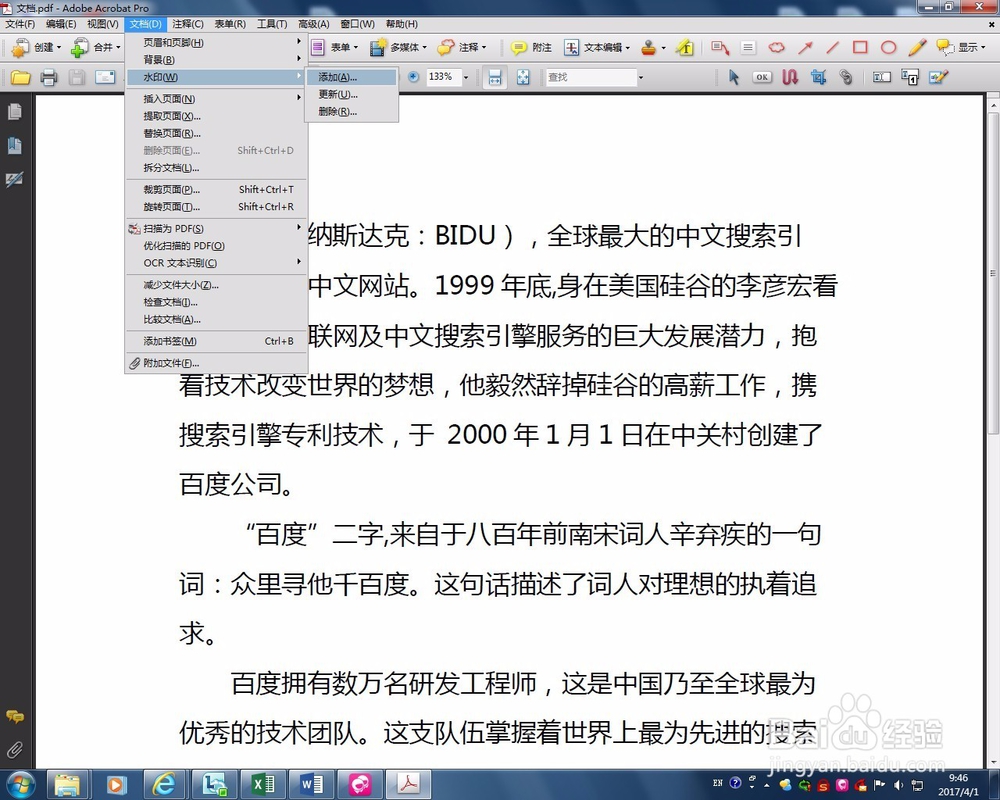This screenshot has width=1000, height=800.
Task: Click the stamp tool icon
Action: tap(649, 47)
